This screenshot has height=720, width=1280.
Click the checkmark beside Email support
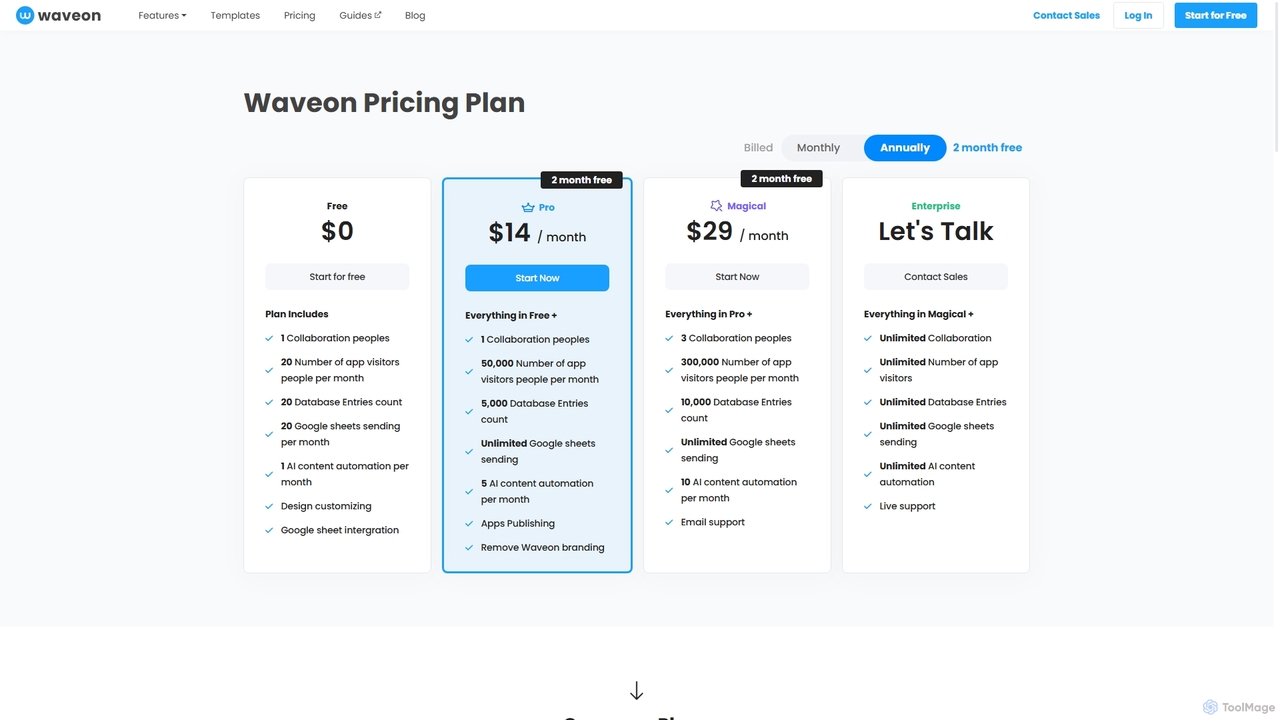point(669,522)
